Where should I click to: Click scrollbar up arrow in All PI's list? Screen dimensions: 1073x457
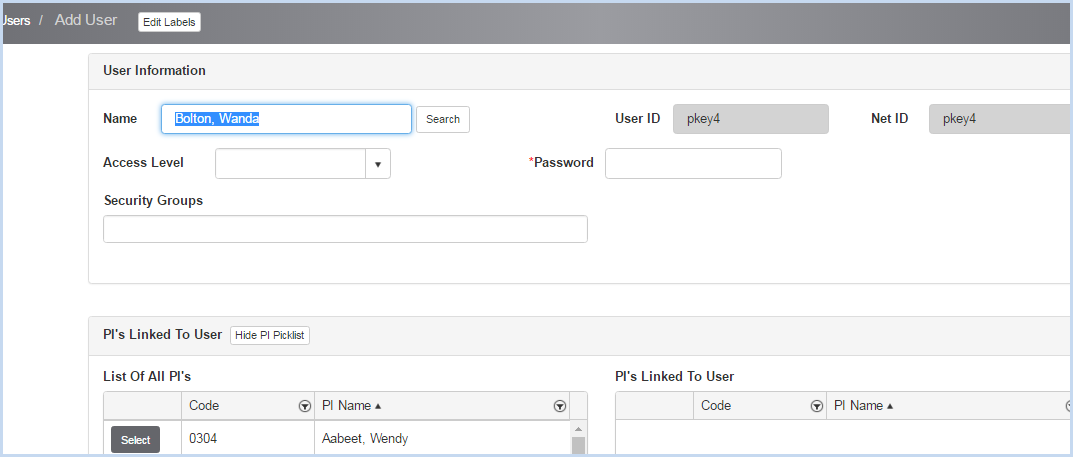pyautogui.click(x=578, y=429)
